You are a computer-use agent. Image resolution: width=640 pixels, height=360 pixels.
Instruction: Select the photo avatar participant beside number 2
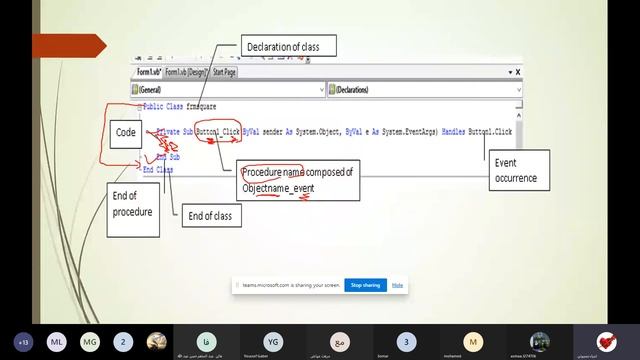(x=156, y=342)
